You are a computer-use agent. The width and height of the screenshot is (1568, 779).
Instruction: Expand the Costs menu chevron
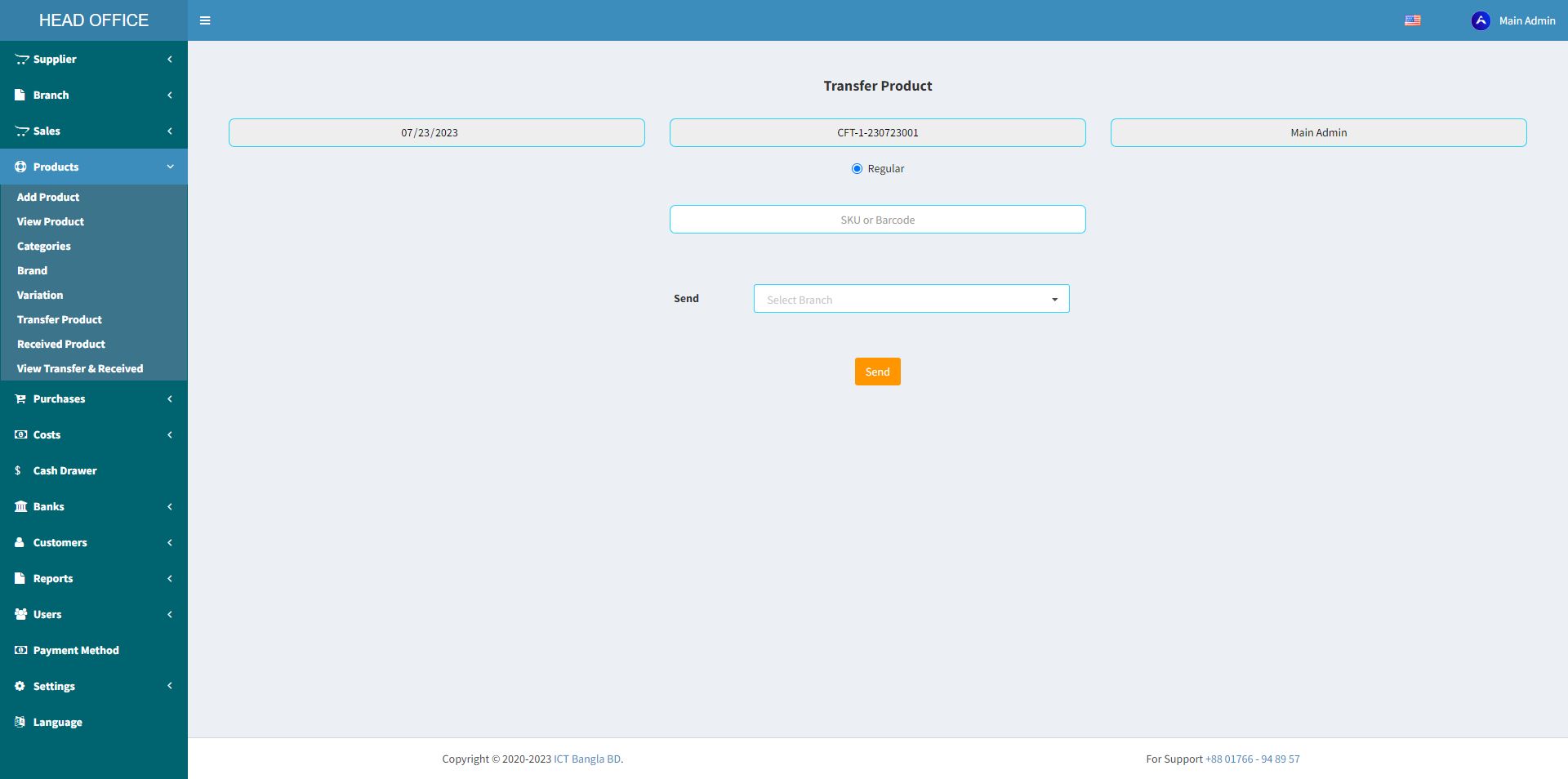(170, 434)
